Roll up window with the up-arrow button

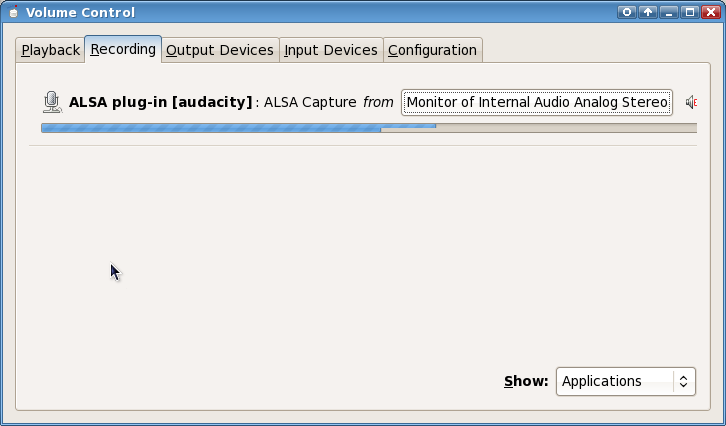click(x=648, y=12)
